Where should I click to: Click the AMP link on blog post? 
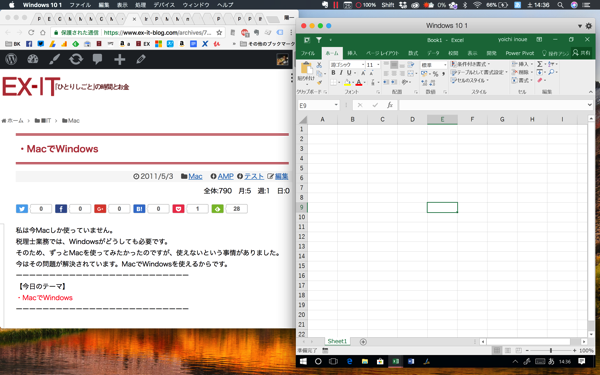225,176
